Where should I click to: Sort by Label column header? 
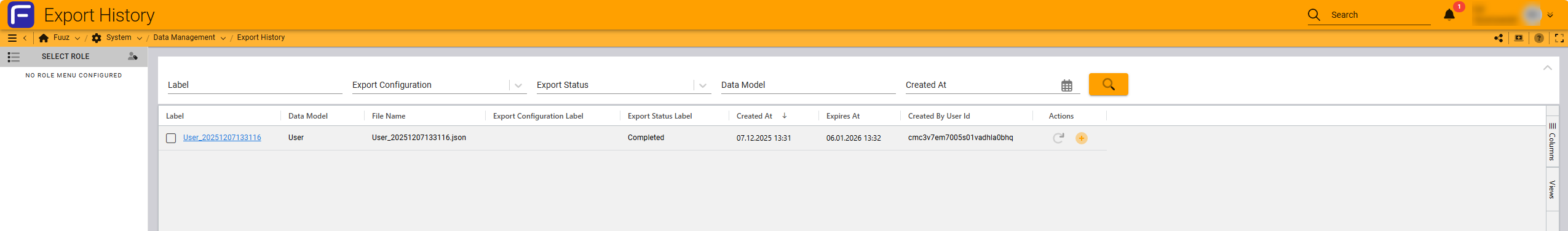coord(175,116)
